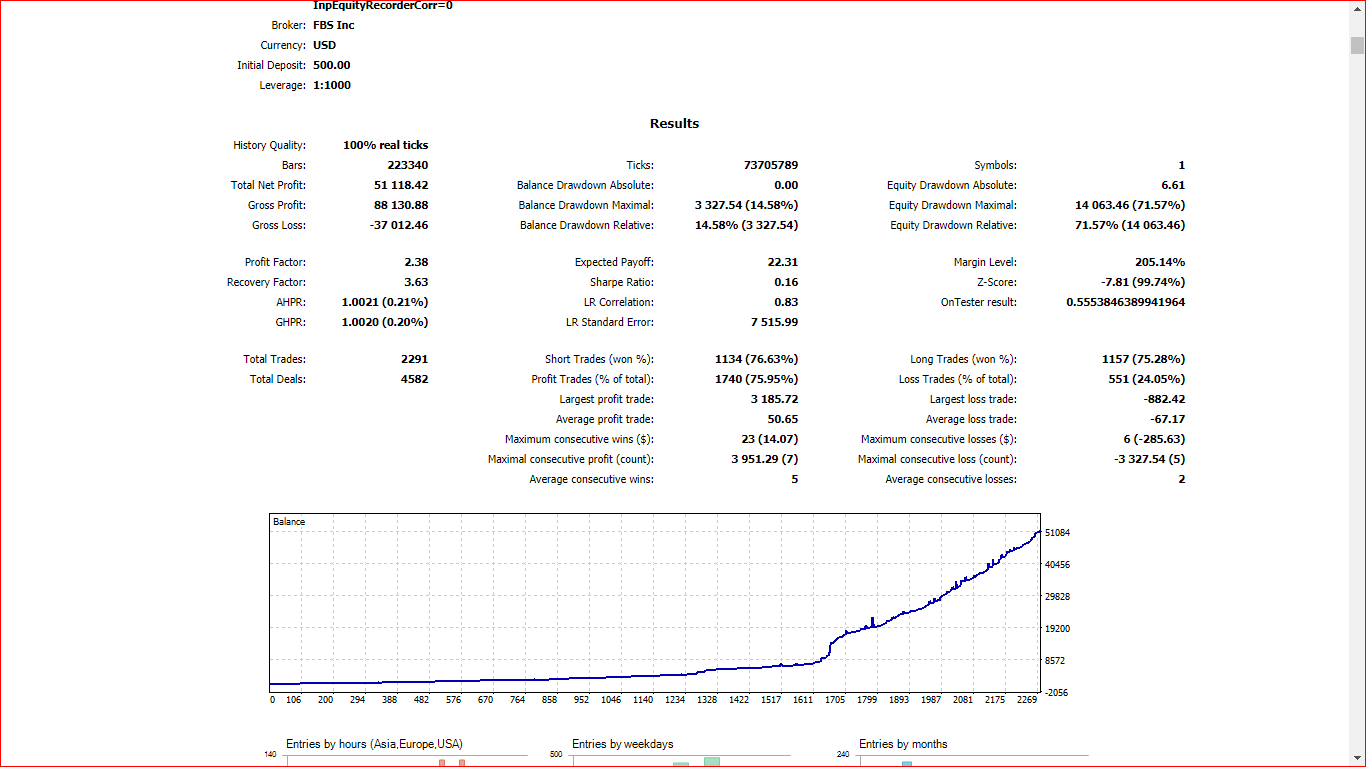The width and height of the screenshot is (1366, 767).
Task: Click Average profit trade value 50.65
Action: [783, 419]
